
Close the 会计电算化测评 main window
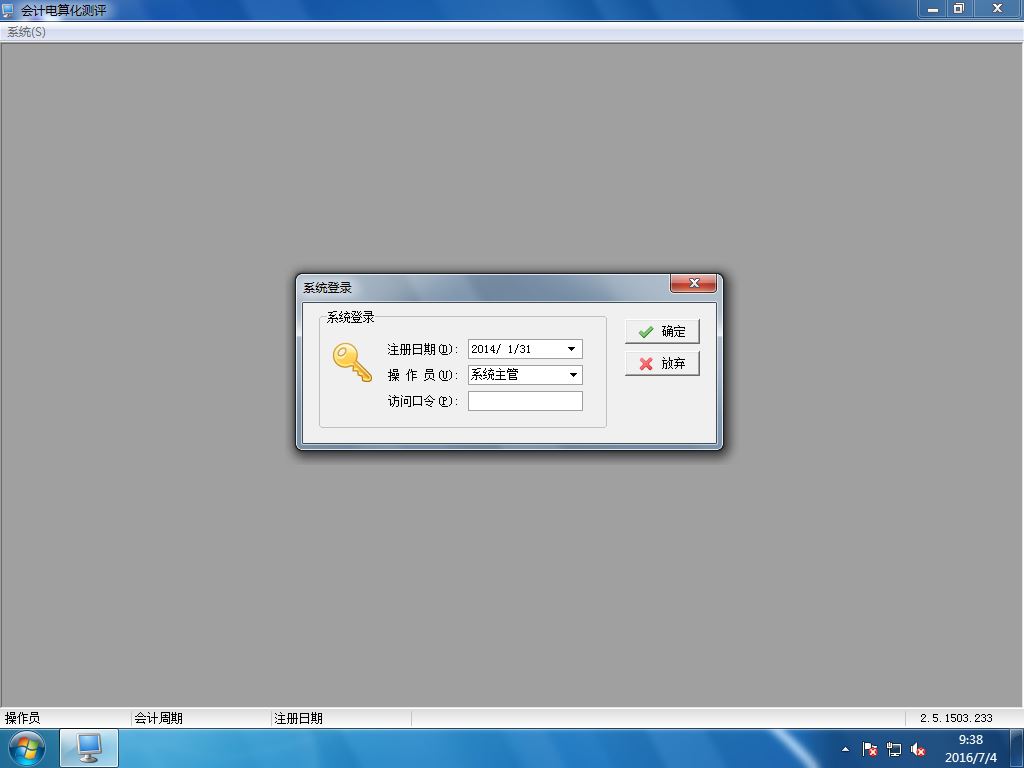click(x=997, y=8)
